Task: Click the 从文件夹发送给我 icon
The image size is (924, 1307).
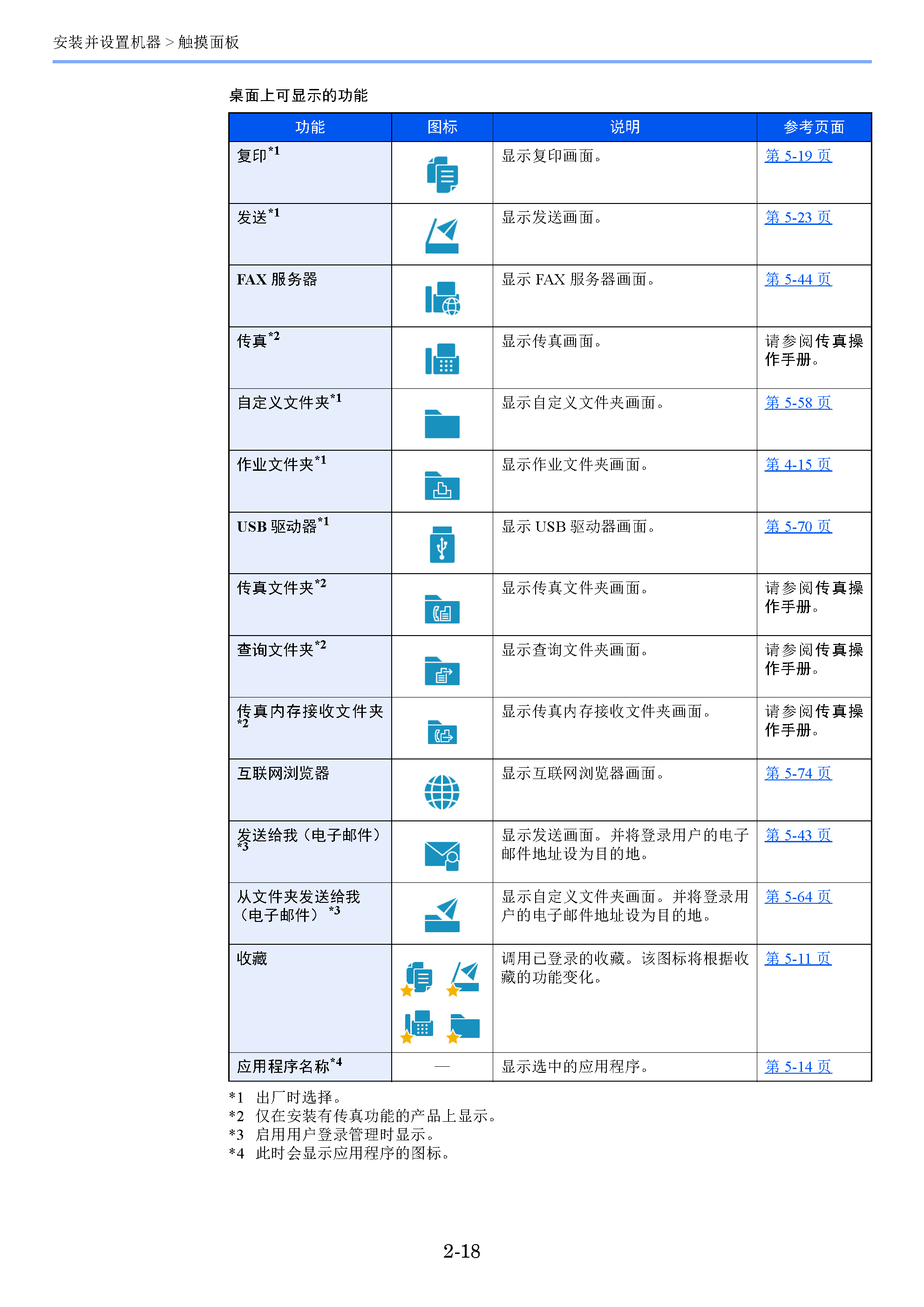Action: (x=442, y=915)
